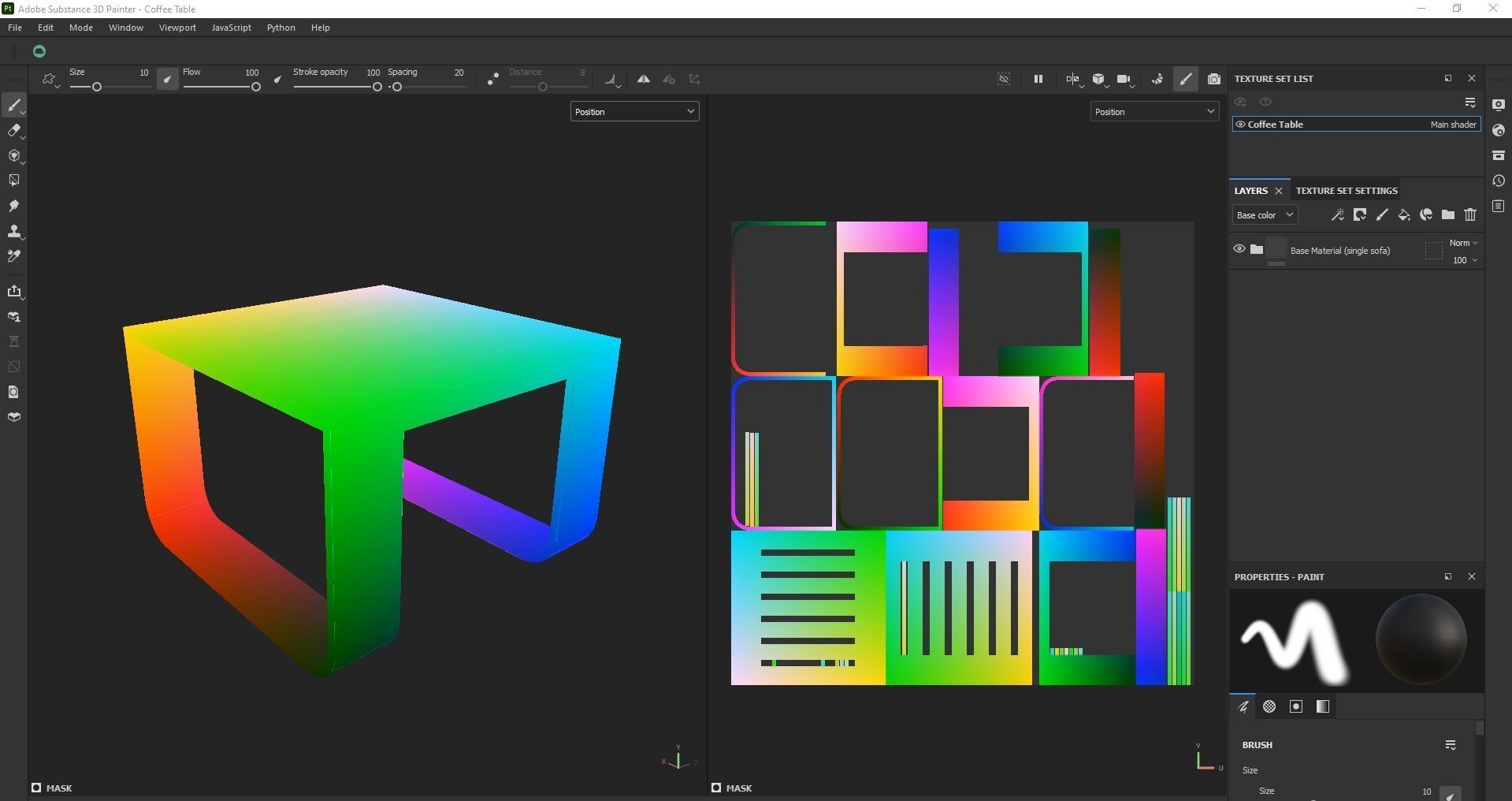This screenshot has width=1512, height=801.
Task: Click the Add mask icon in Layers
Action: pos(1360,214)
